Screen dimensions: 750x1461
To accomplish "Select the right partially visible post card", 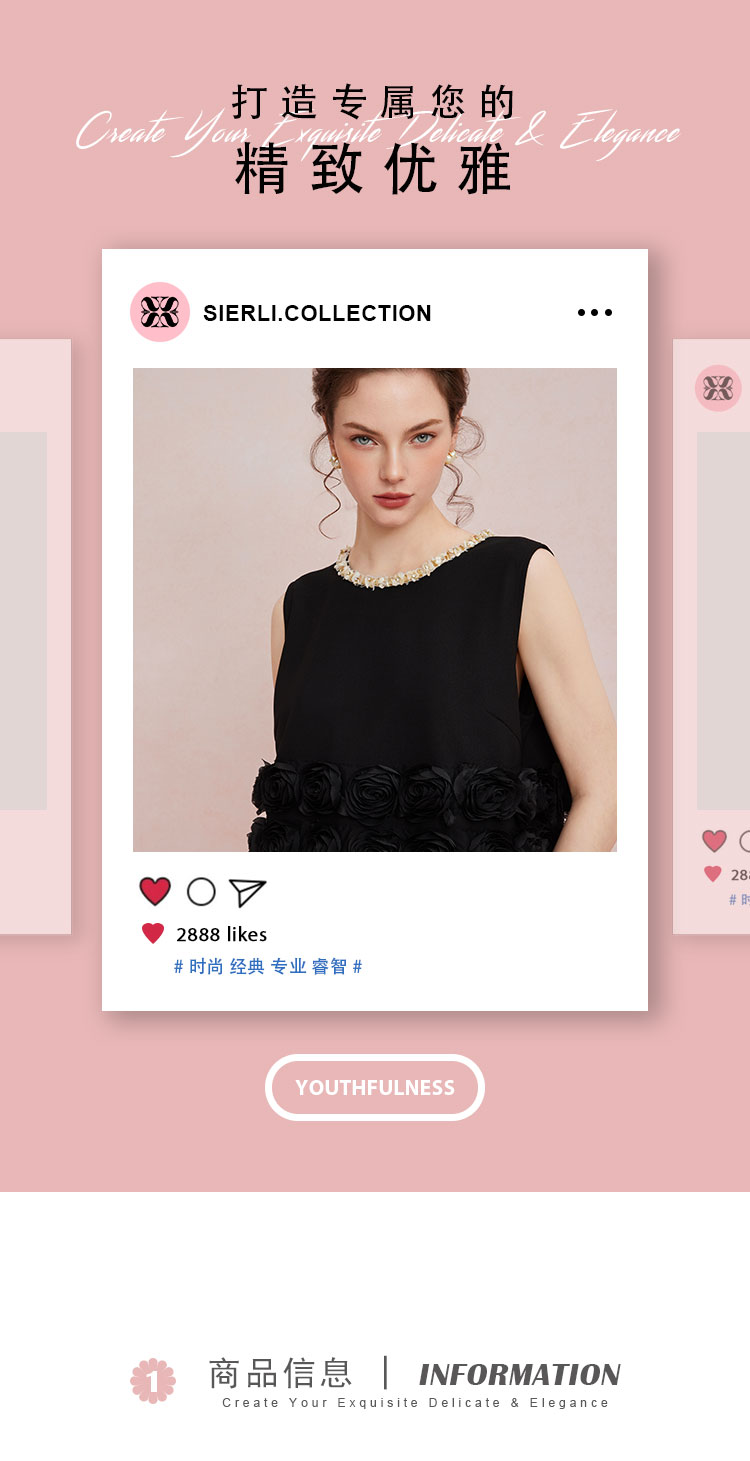I will point(712,636).
